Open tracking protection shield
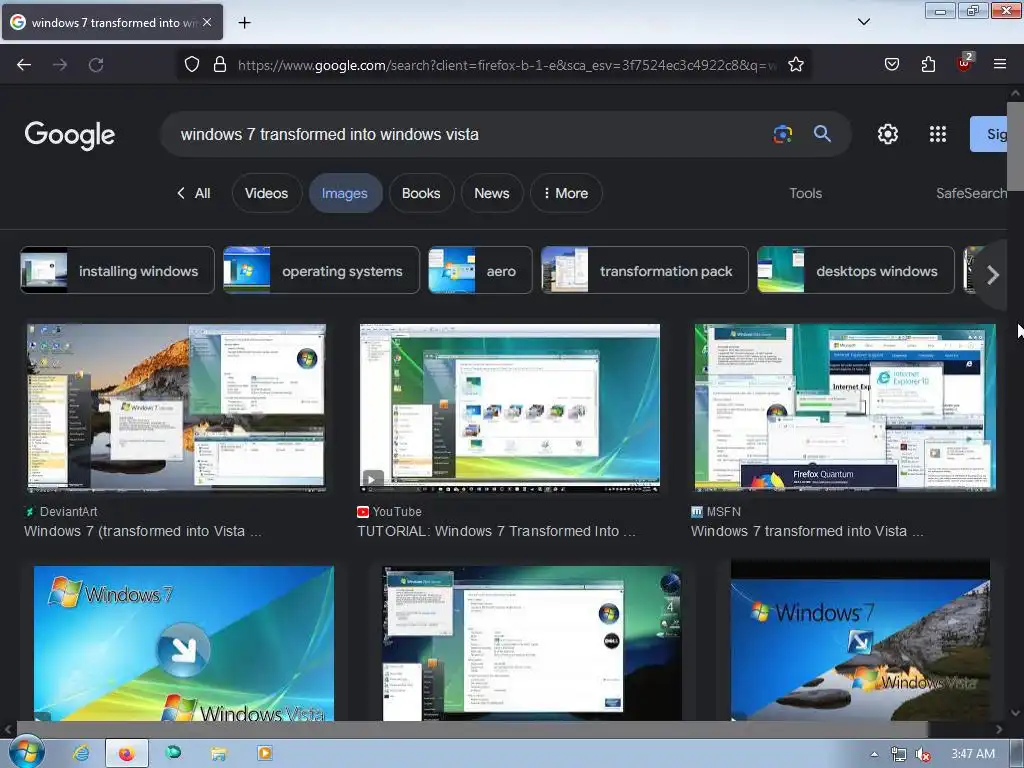 pyautogui.click(x=191, y=65)
